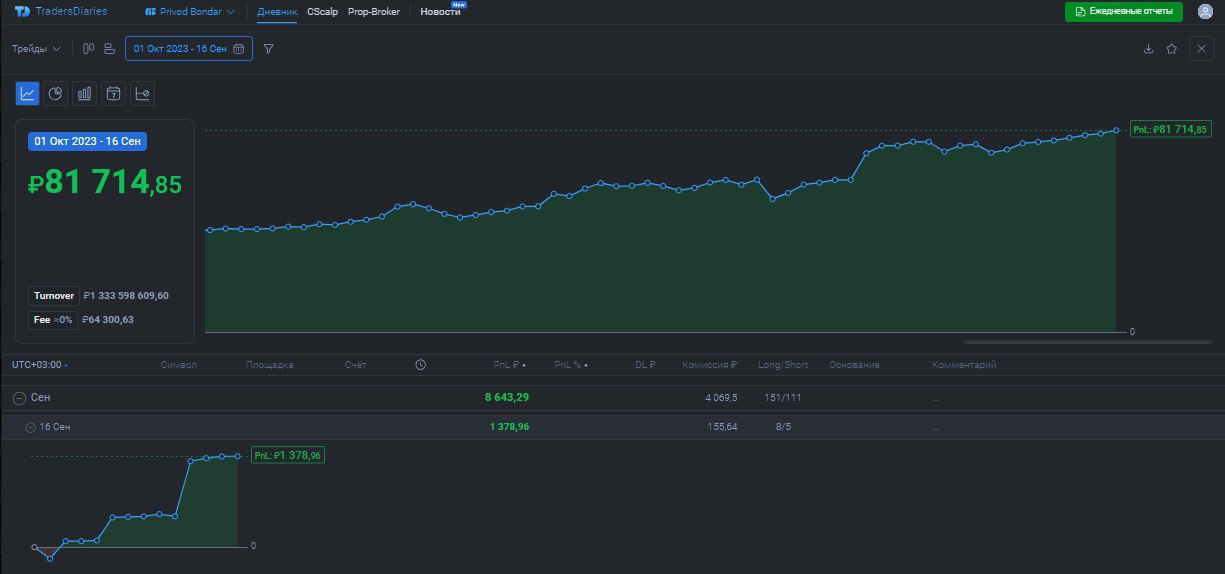
Task: Close the diary panel with the X button
Action: tap(1201, 48)
